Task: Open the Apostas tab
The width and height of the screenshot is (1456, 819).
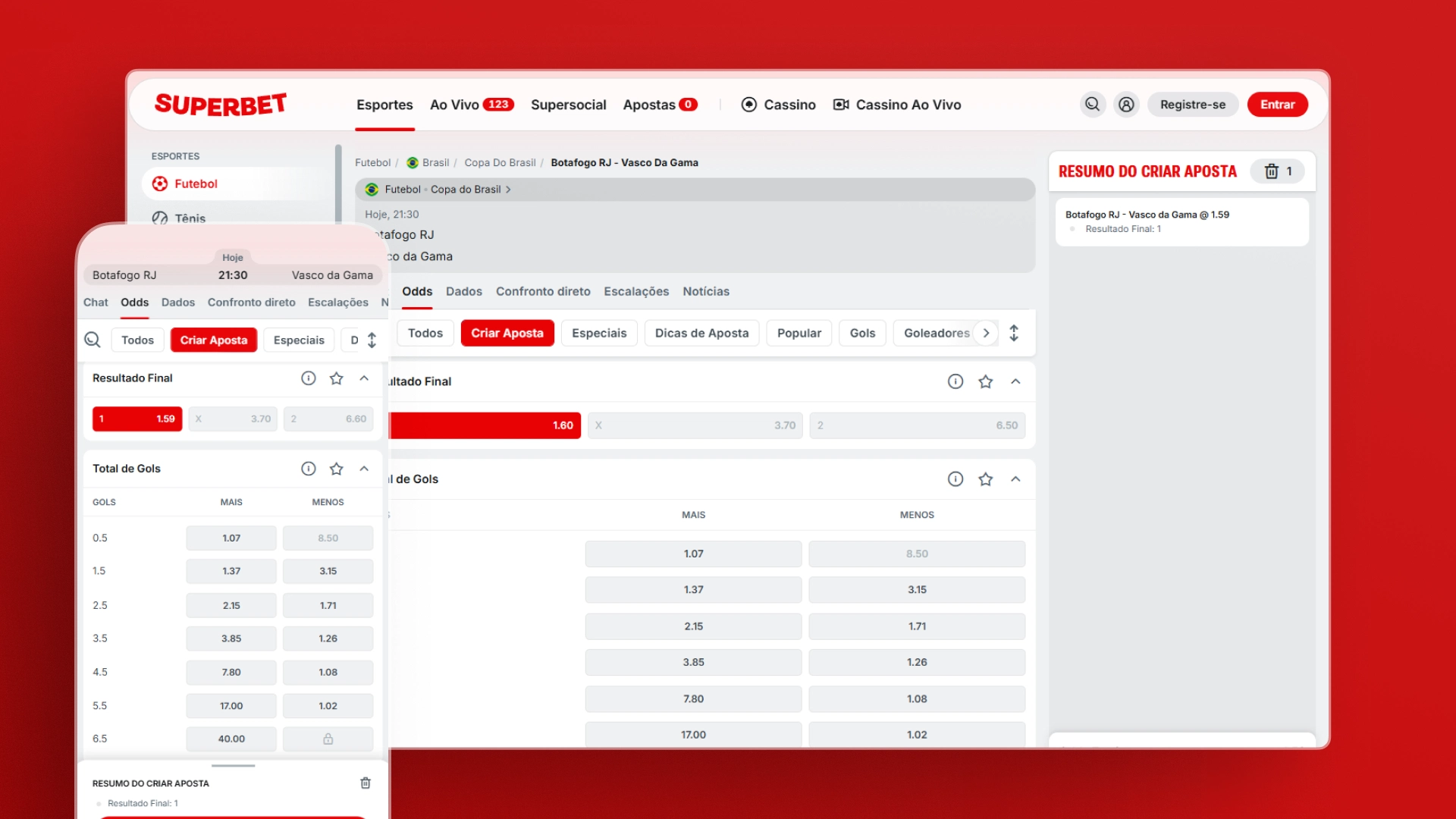Action: coord(660,105)
